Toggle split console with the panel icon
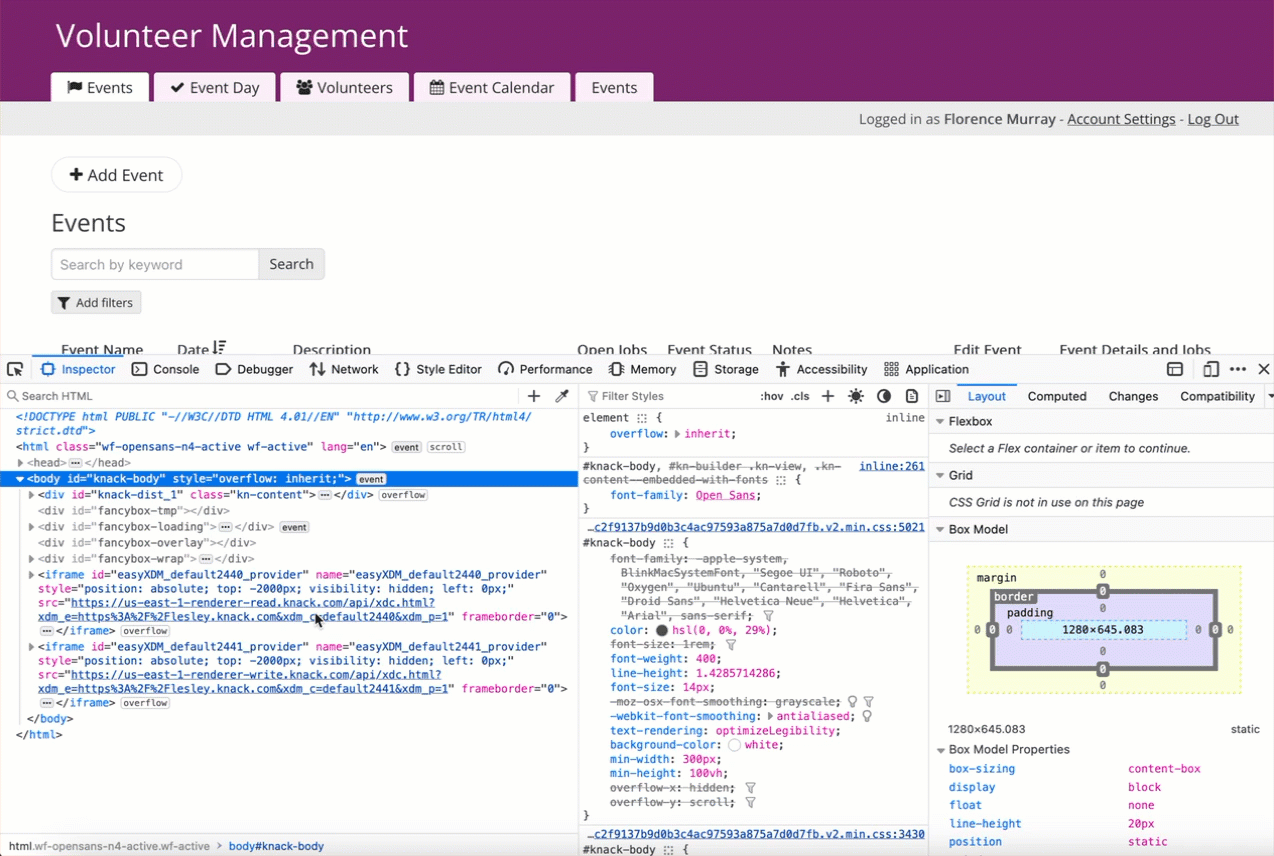The width and height of the screenshot is (1274, 856). 1175,369
